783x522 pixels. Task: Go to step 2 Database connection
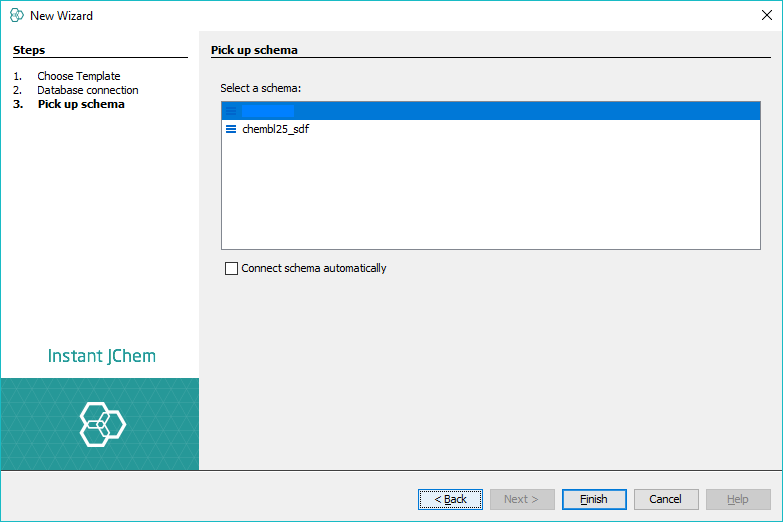[x=87, y=90]
